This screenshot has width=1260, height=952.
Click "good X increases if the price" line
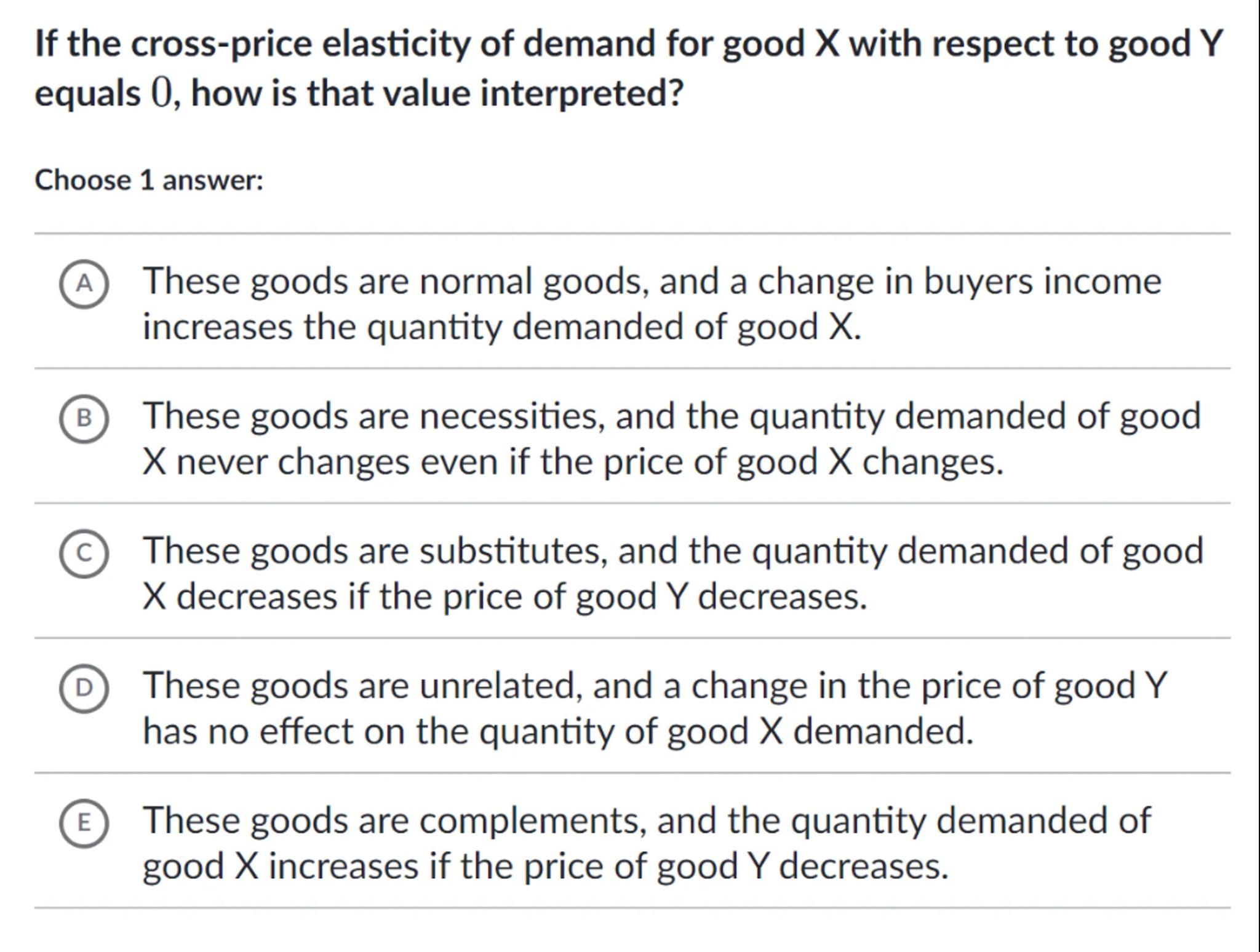(545, 867)
